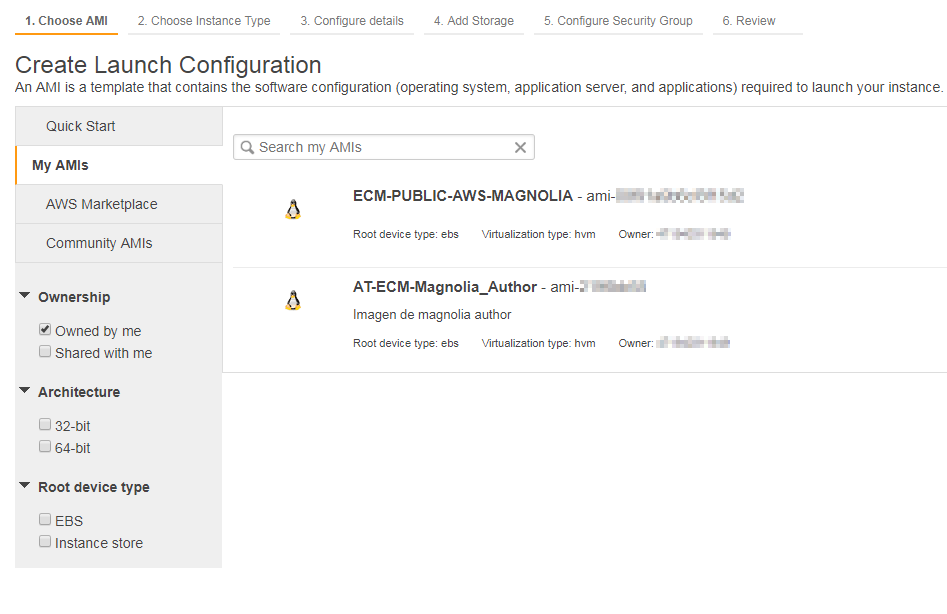Focus the Search my AMIs input
Image resolution: width=947 pixels, height=614 pixels.
tap(384, 147)
